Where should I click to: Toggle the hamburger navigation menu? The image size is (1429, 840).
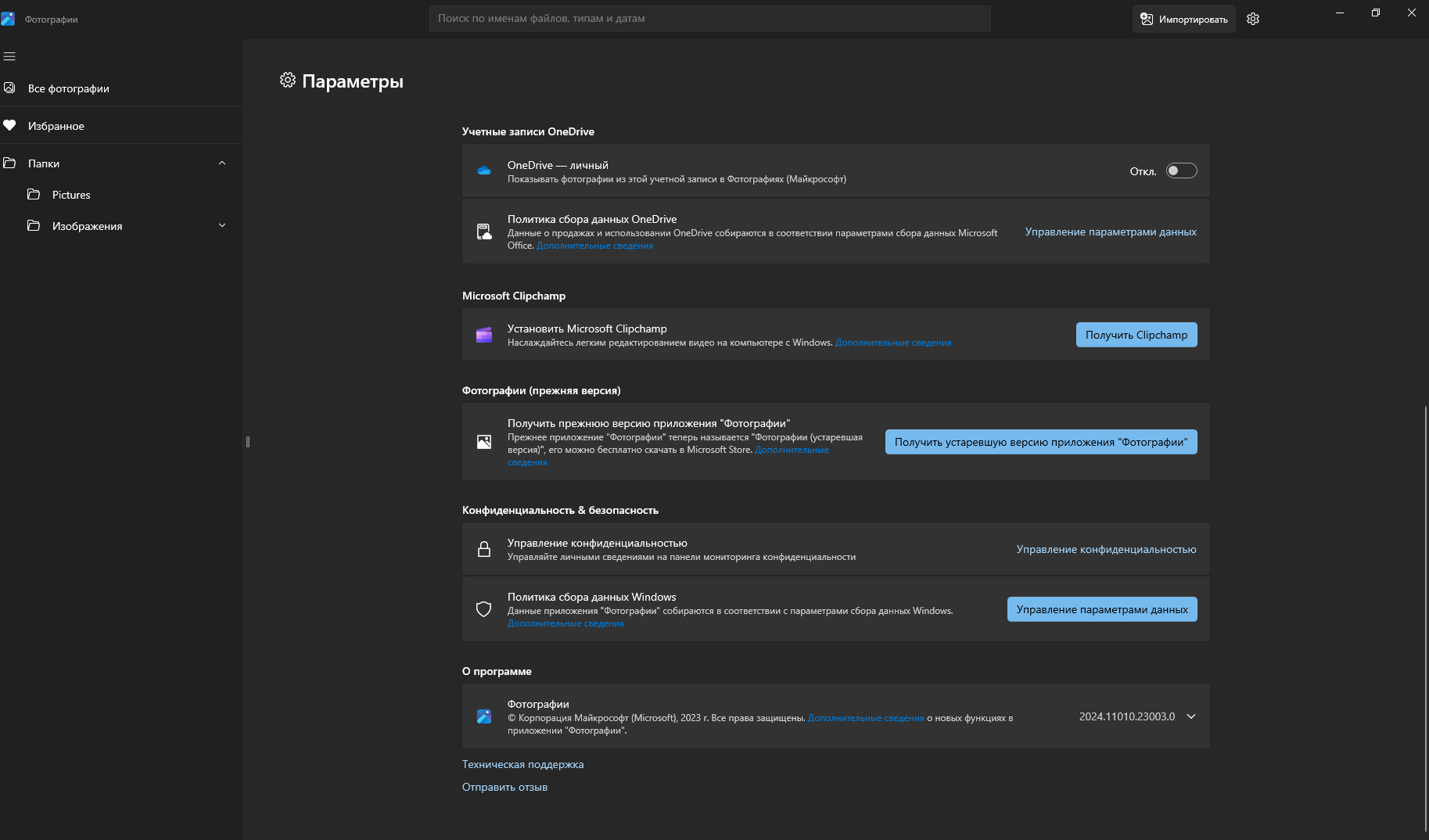click(9, 56)
